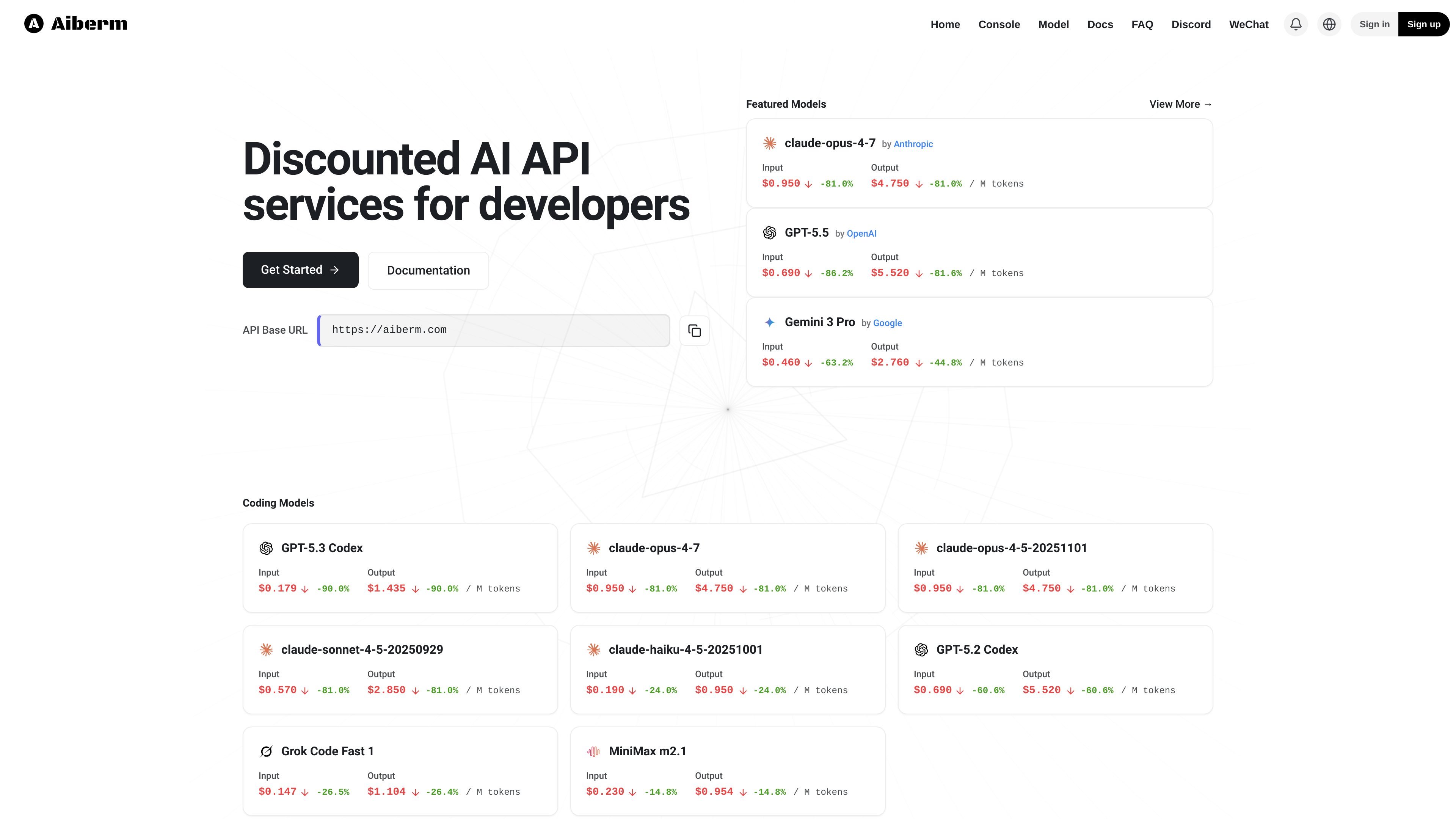
Task: Click the Grok icon beside Grok Code Fast 1
Action: point(266,752)
